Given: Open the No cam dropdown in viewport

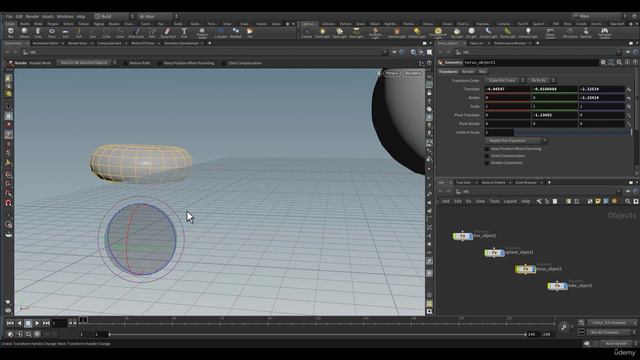Looking at the screenshot, I should click(413, 73).
